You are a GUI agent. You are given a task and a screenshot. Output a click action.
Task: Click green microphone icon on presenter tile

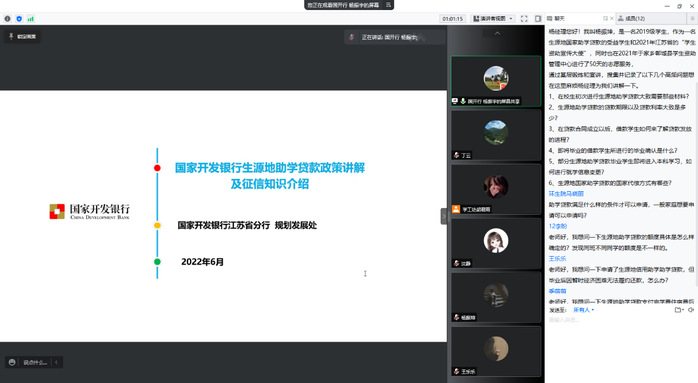pyautogui.click(x=463, y=101)
